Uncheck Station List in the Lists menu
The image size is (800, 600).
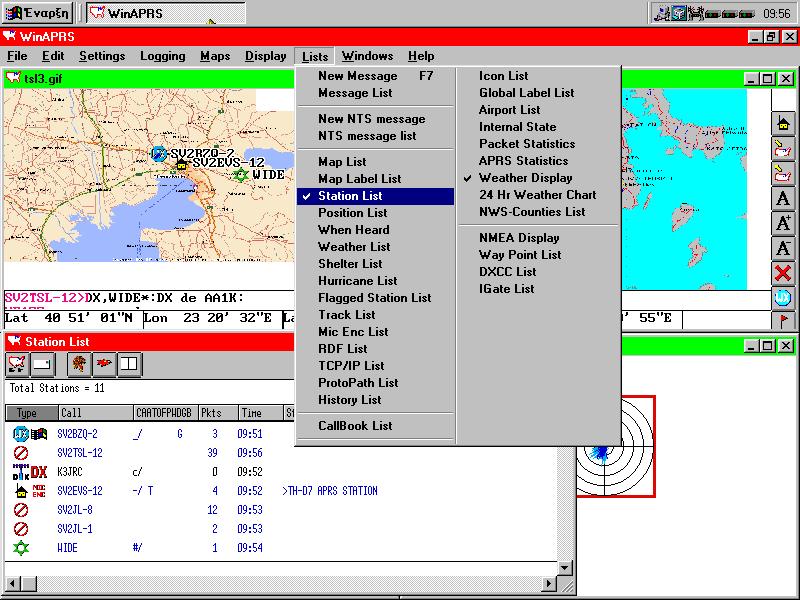coord(376,196)
